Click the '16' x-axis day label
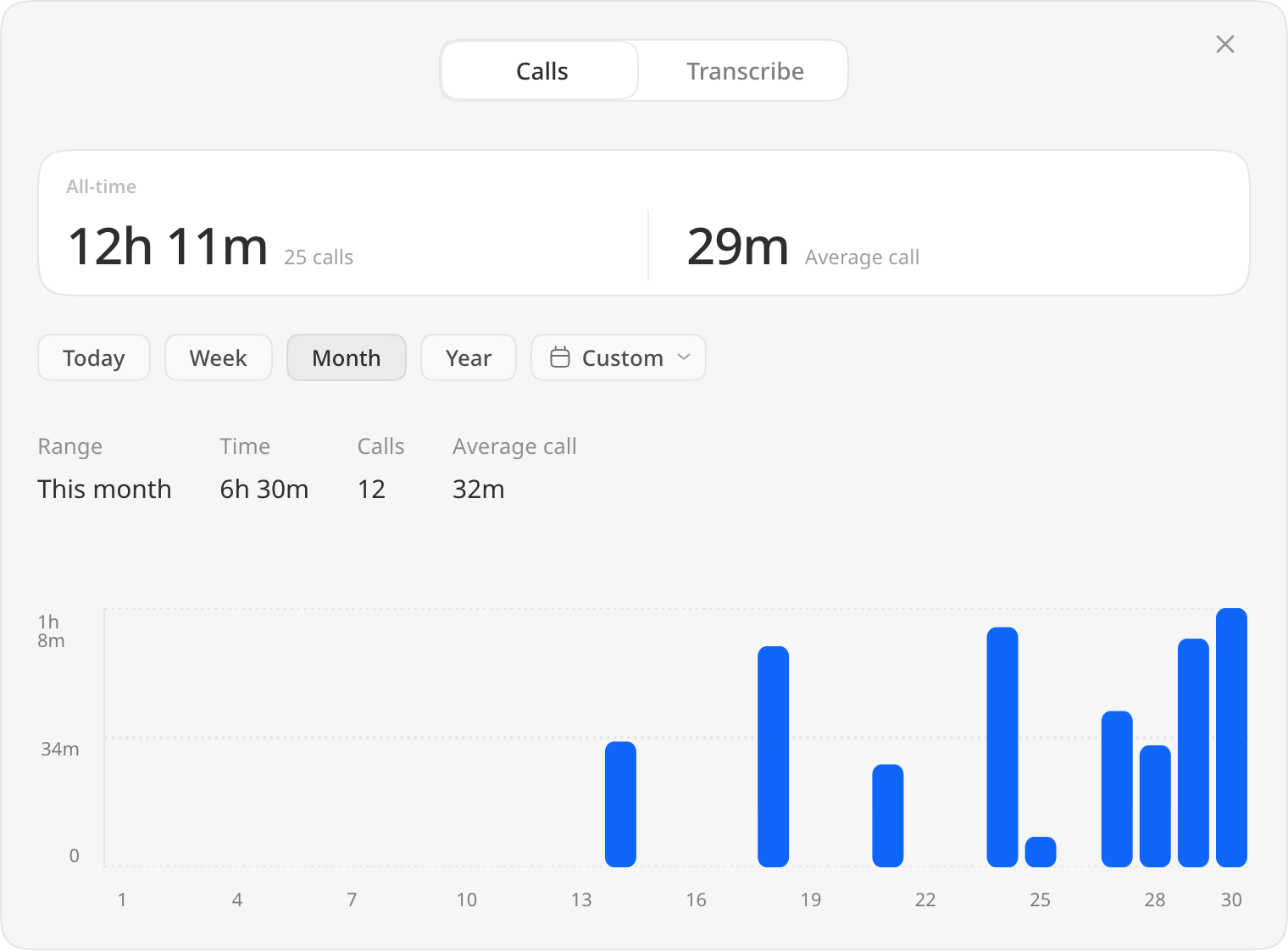This screenshot has width=1288, height=952. 697,899
